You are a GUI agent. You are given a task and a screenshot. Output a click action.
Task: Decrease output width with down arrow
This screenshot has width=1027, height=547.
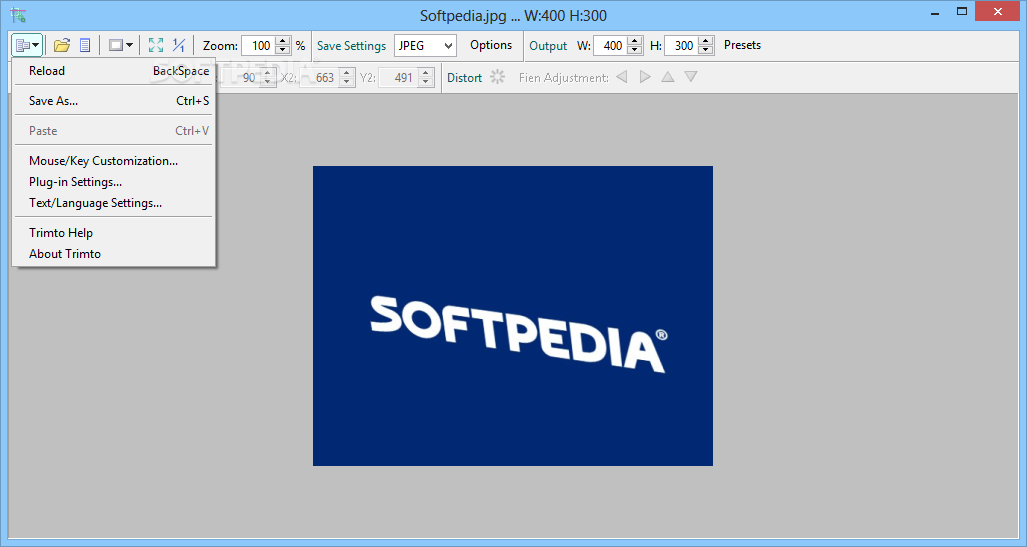pos(635,50)
